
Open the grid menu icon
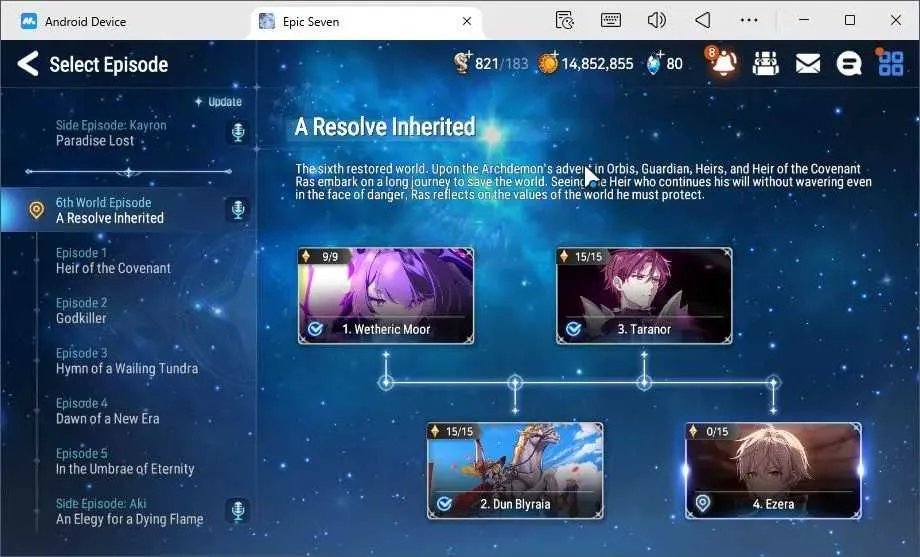(x=890, y=63)
